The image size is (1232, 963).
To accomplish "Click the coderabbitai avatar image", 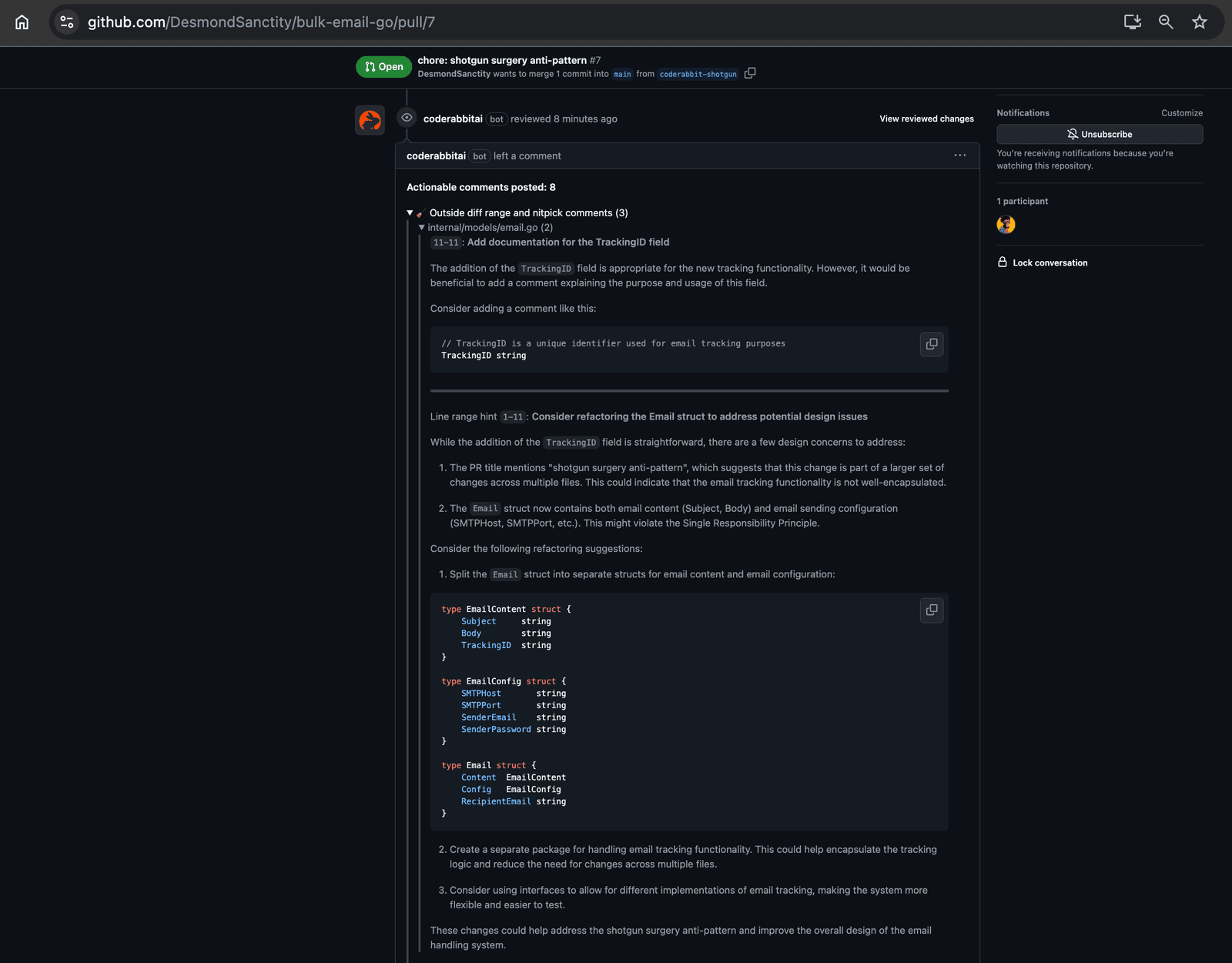I will coord(370,120).
